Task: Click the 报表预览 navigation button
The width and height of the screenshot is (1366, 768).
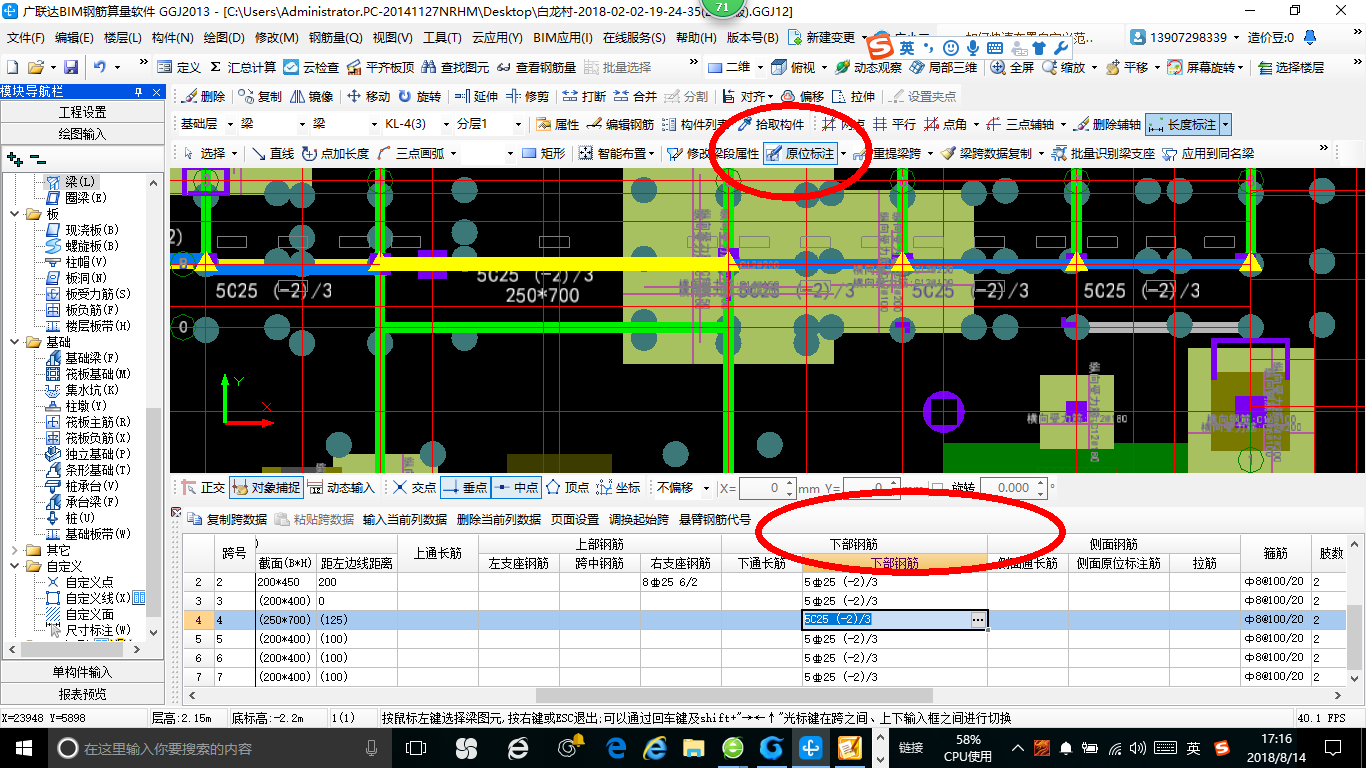Action: (x=82, y=693)
